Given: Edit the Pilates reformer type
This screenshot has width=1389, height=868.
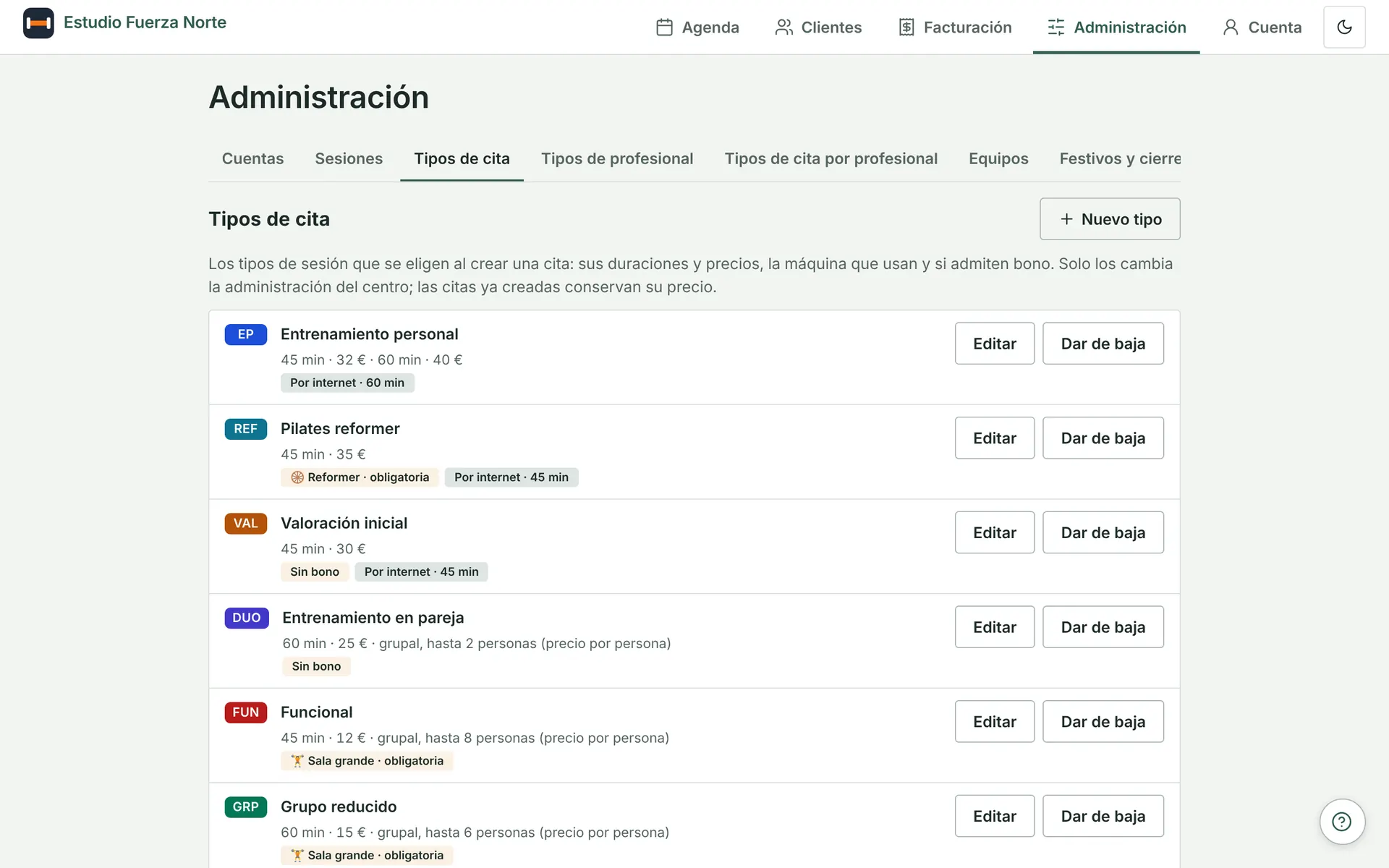Looking at the screenshot, I should point(995,438).
